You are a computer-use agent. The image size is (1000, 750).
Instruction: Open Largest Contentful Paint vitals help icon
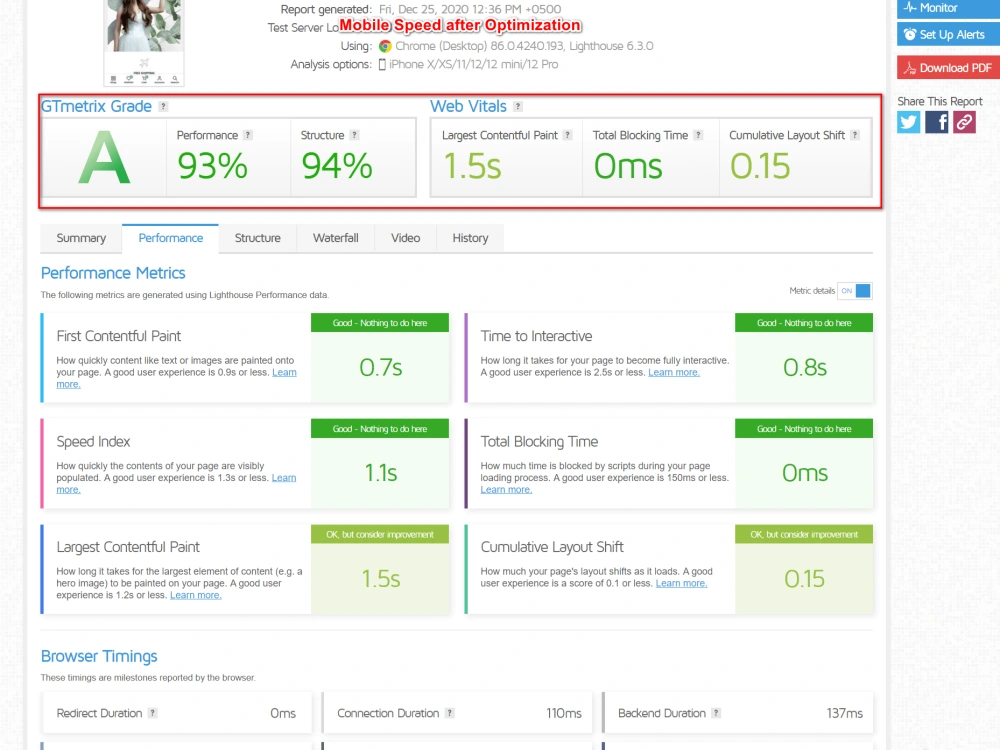568,135
